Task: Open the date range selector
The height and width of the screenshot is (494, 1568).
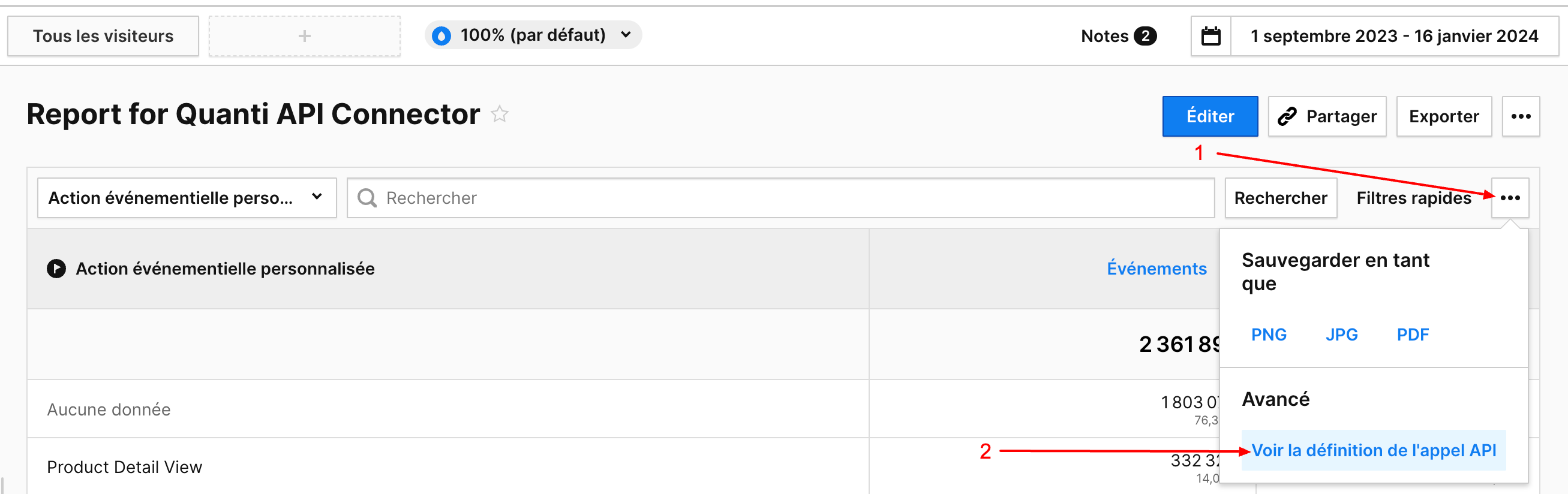Action: click(x=1394, y=37)
